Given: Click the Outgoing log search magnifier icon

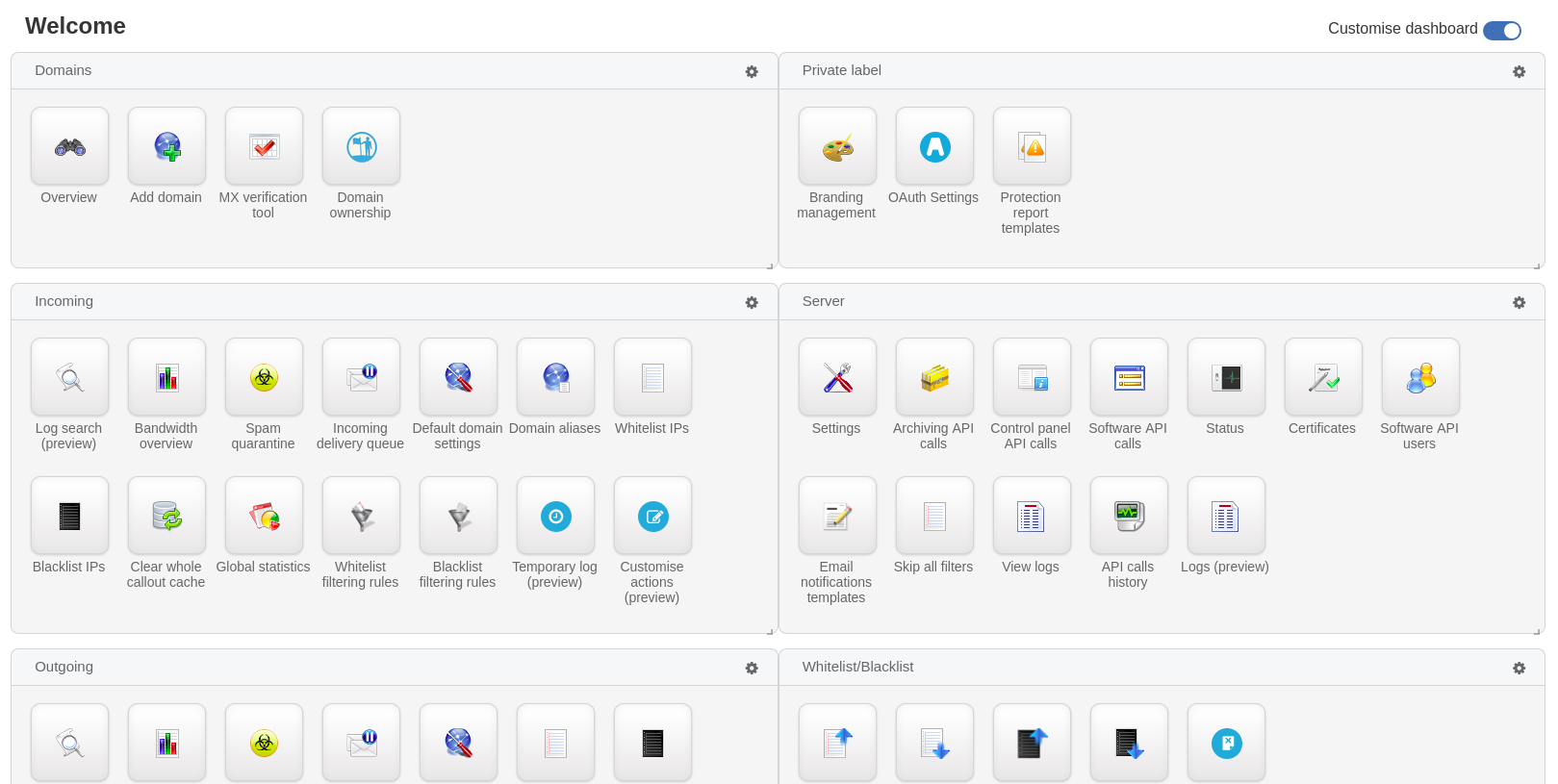Looking at the screenshot, I should [69, 743].
